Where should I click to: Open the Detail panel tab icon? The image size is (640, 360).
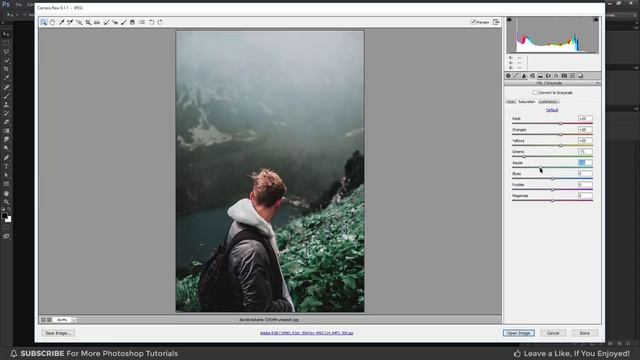point(524,76)
